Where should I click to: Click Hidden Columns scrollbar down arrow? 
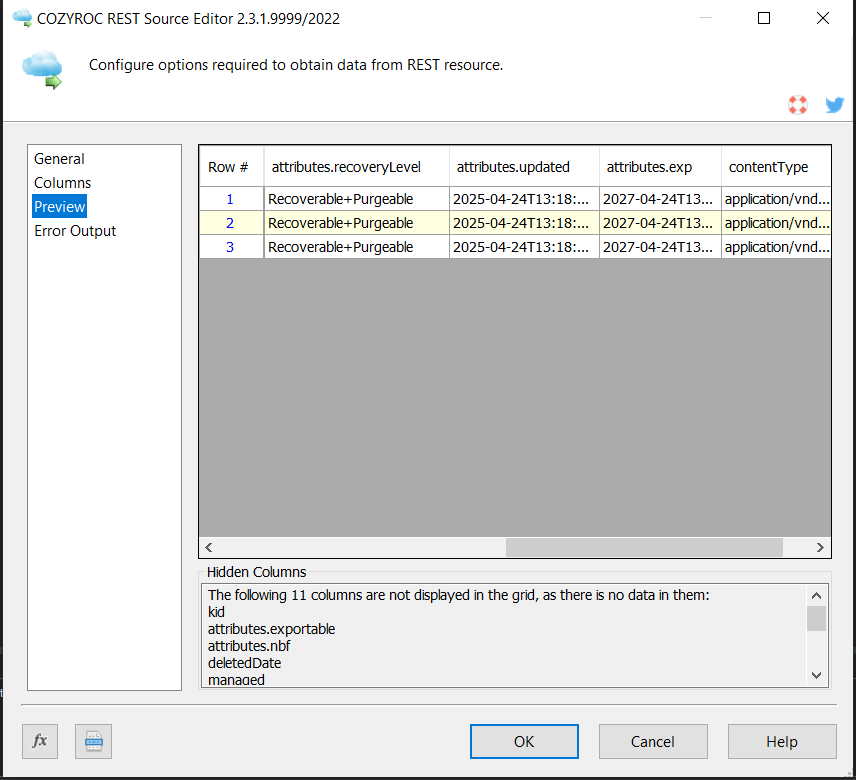(817, 675)
